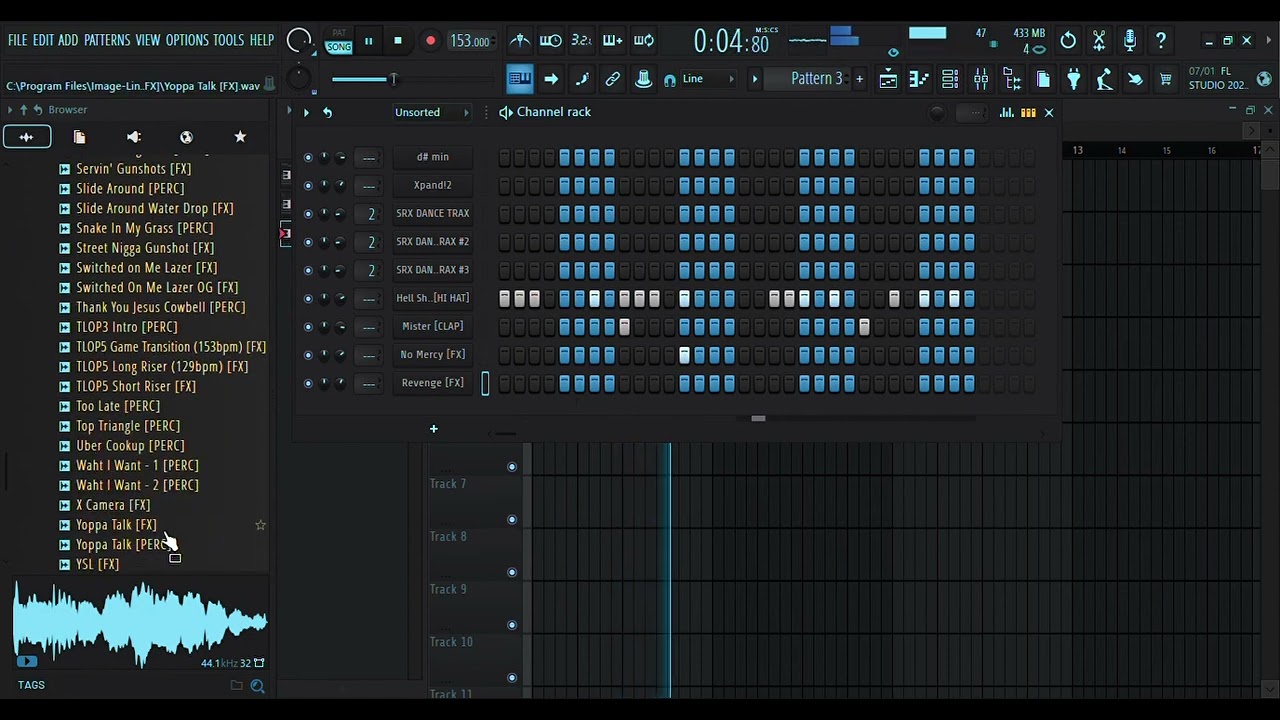Viewport: 1280px width, 720px height.
Task: Select the browser files tab icon
Action: (x=80, y=137)
